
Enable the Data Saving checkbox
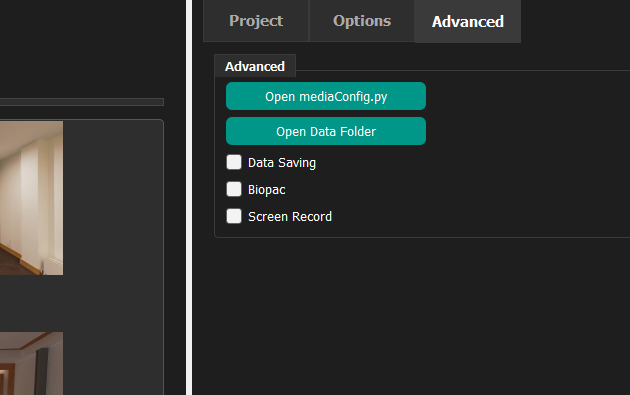tap(234, 162)
